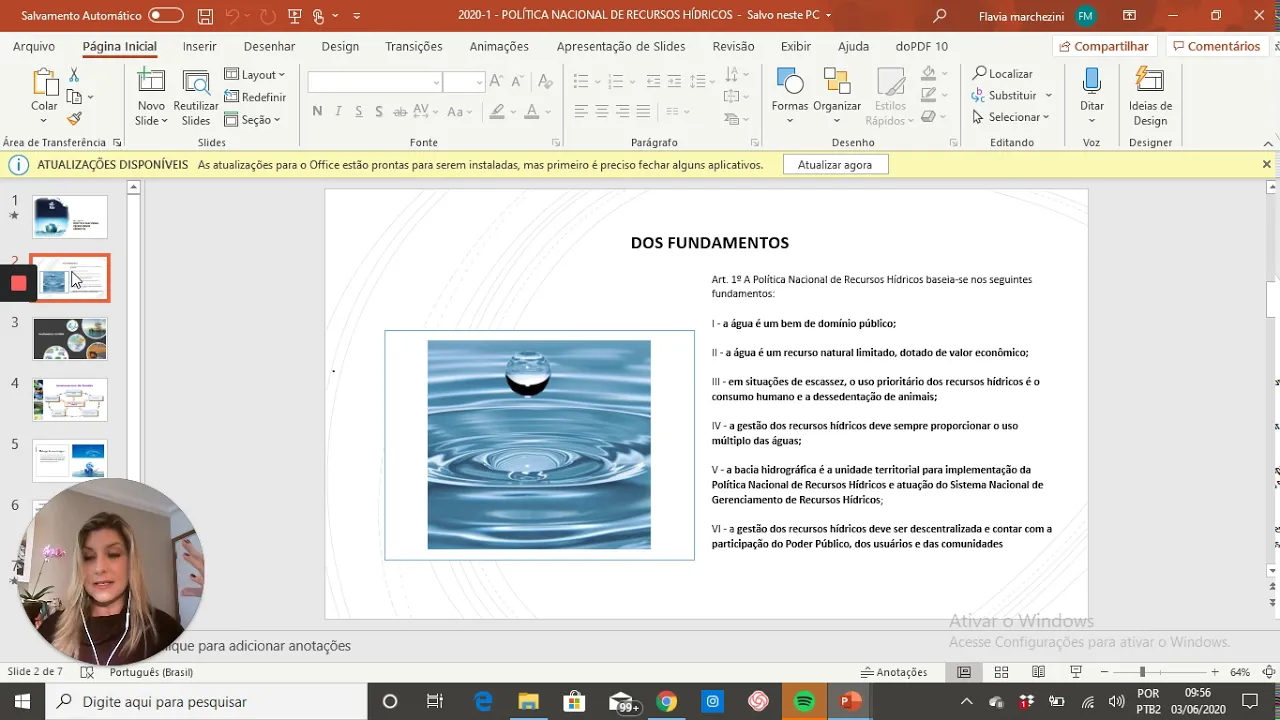Viewport: 1280px width, 720px height.
Task: Open the shape effects options
Action: [x=933, y=116]
